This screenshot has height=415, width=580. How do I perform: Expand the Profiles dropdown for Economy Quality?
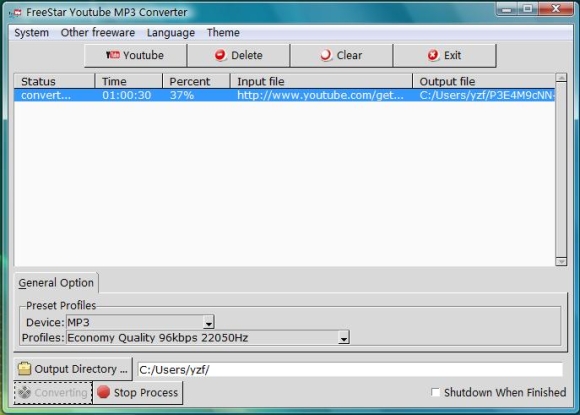pos(344,338)
